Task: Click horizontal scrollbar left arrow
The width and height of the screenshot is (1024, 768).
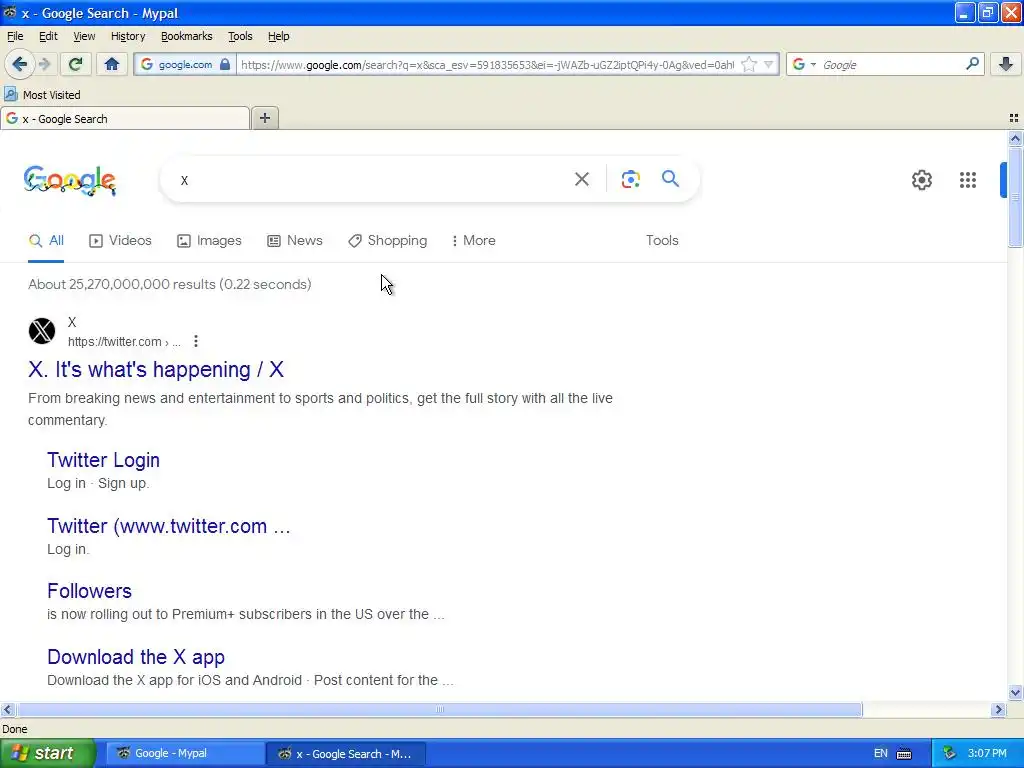Action: point(7,709)
